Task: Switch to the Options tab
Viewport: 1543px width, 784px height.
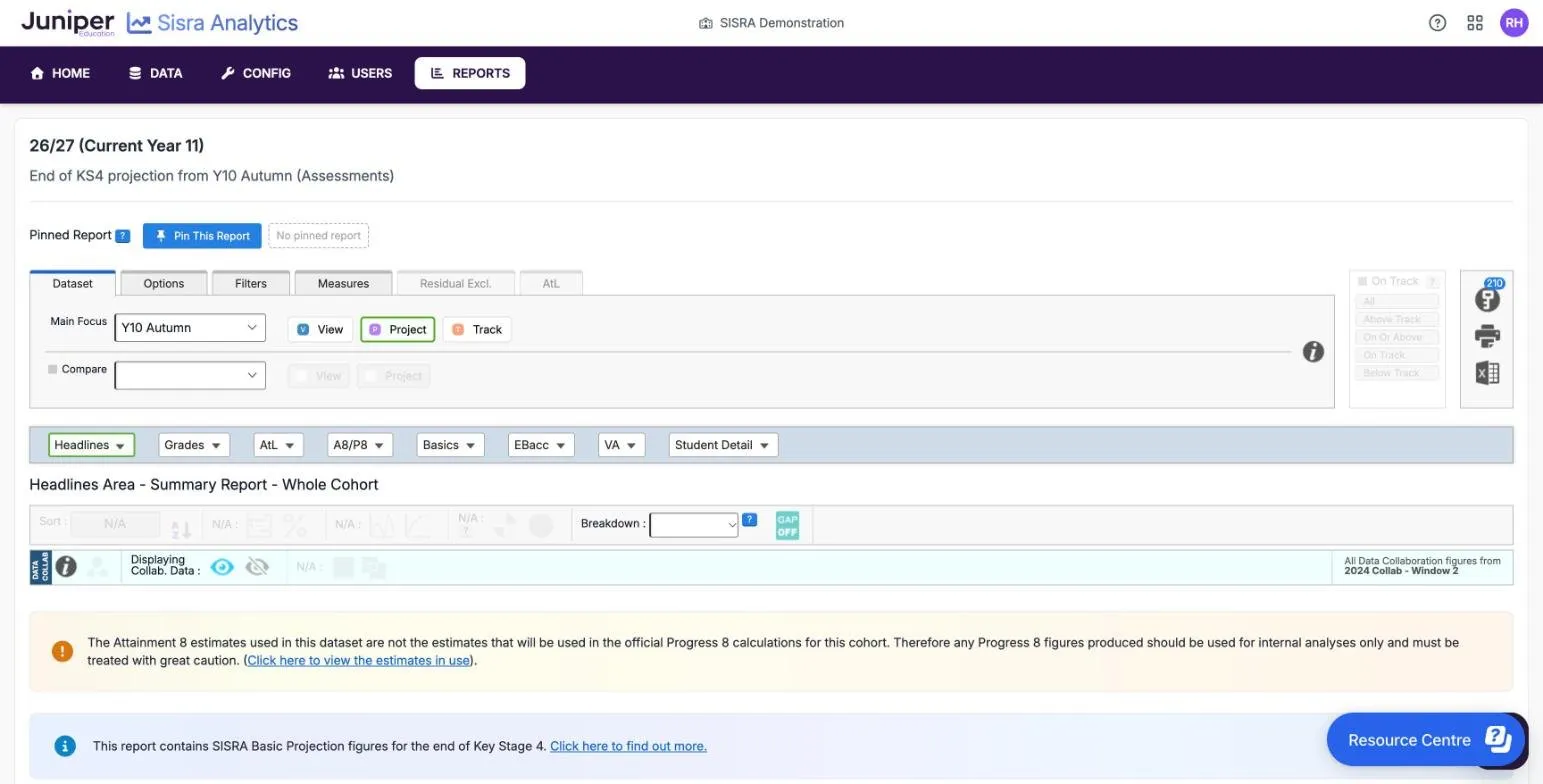Action: click(164, 283)
